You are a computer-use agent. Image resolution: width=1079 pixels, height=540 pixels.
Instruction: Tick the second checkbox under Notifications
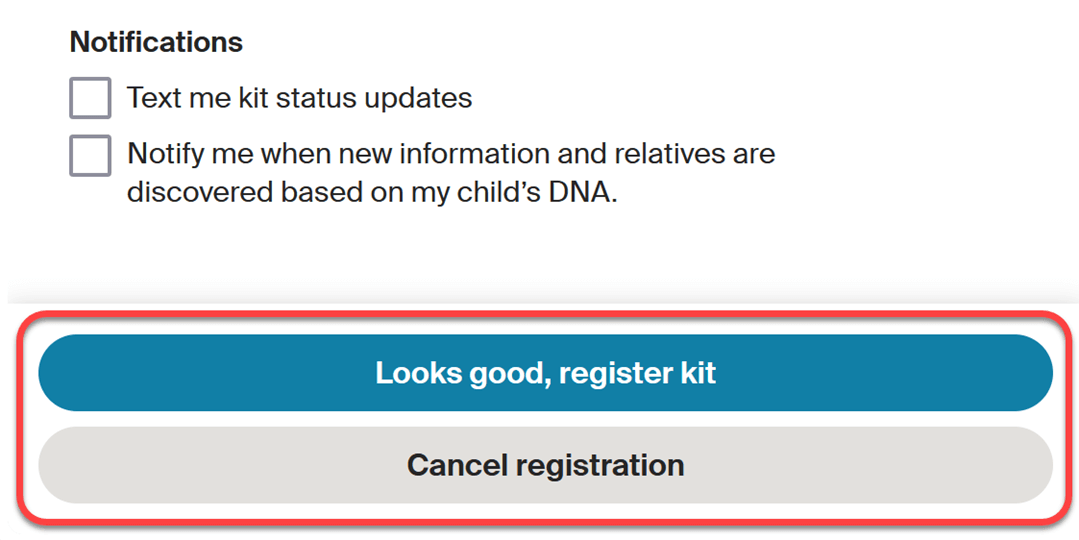coord(90,155)
